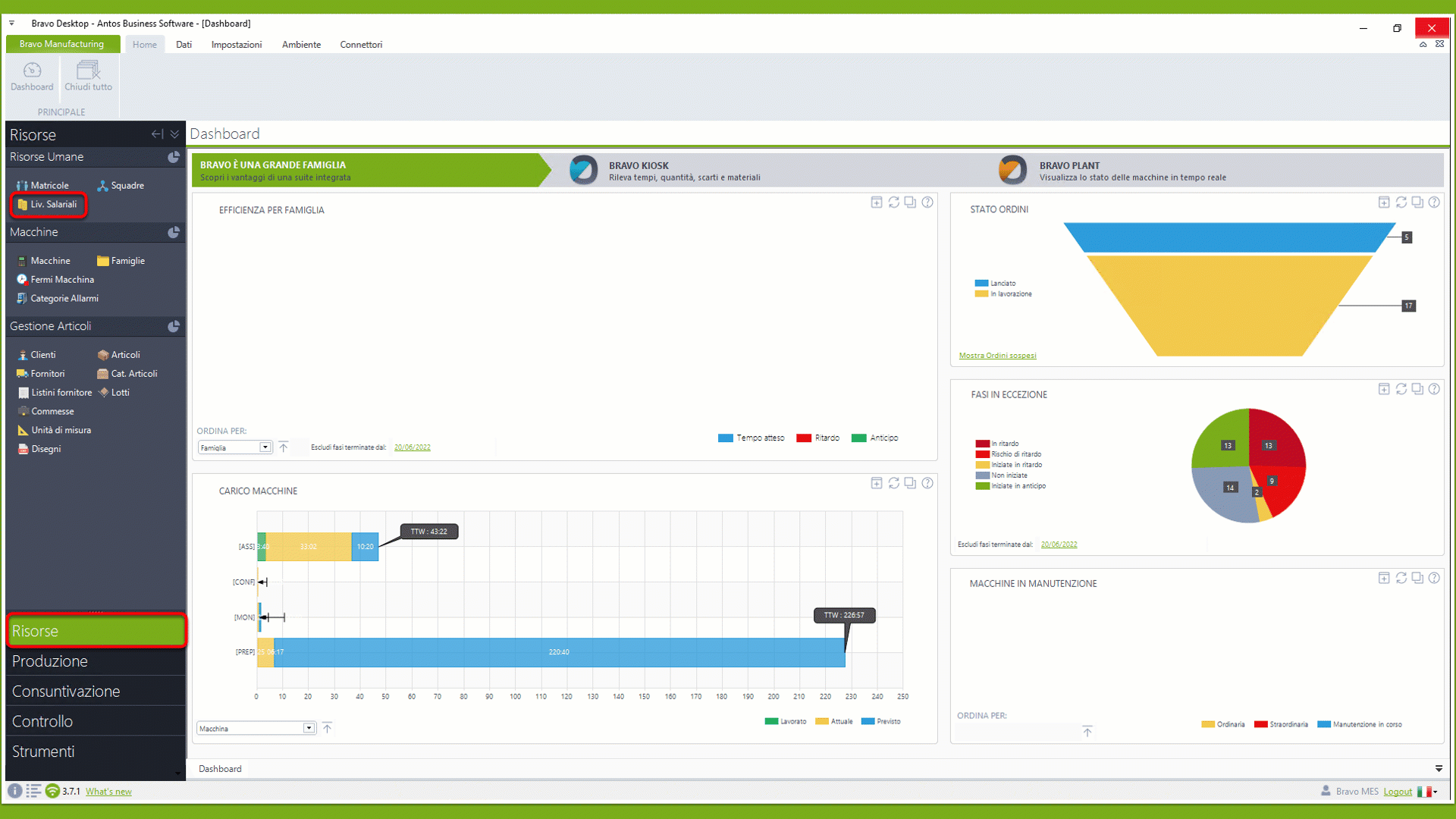The image size is (1456, 819).
Task: Open the What's new link
Action: 108,792
